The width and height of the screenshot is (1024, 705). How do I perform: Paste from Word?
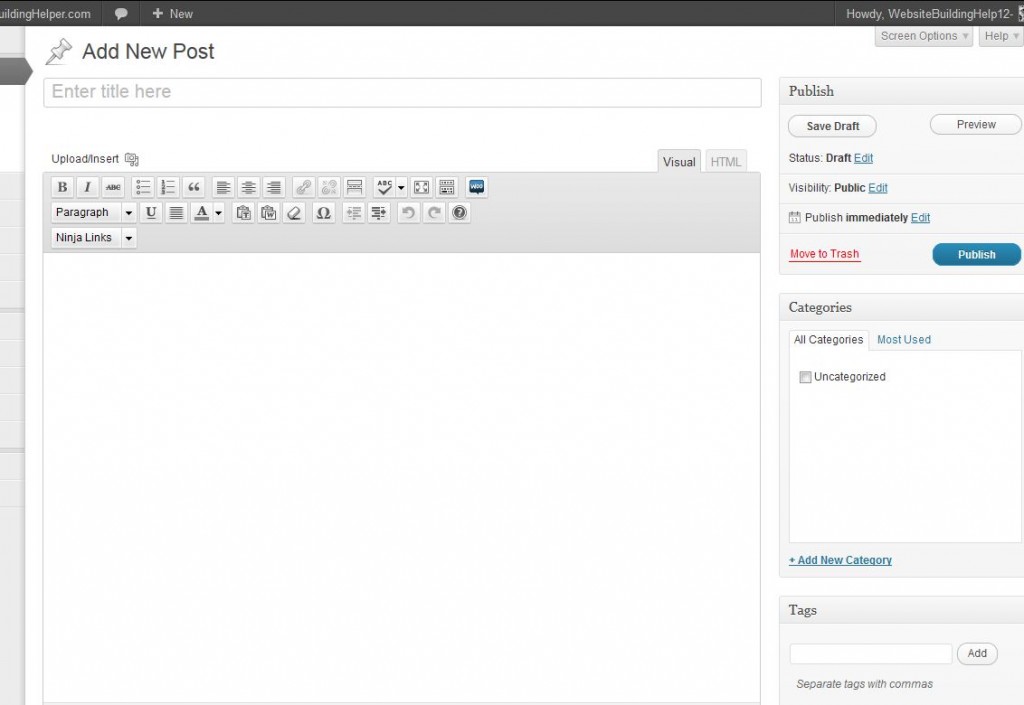269,213
